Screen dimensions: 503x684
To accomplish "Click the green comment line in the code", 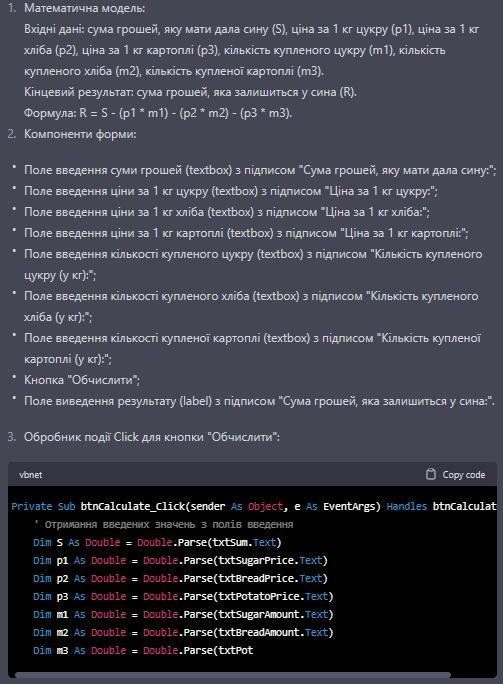I will [x=163, y=524].
